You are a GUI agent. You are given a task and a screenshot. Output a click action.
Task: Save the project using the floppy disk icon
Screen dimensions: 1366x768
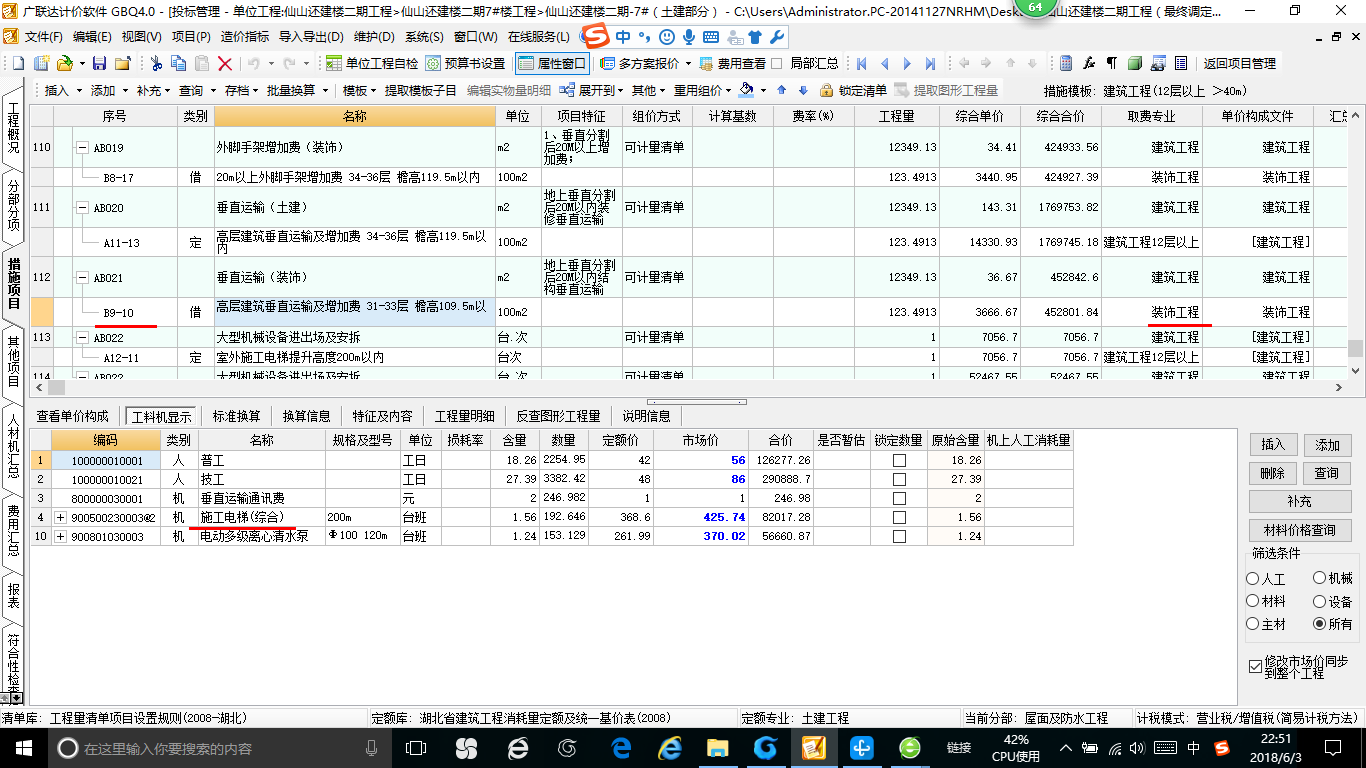coord(98,63)
